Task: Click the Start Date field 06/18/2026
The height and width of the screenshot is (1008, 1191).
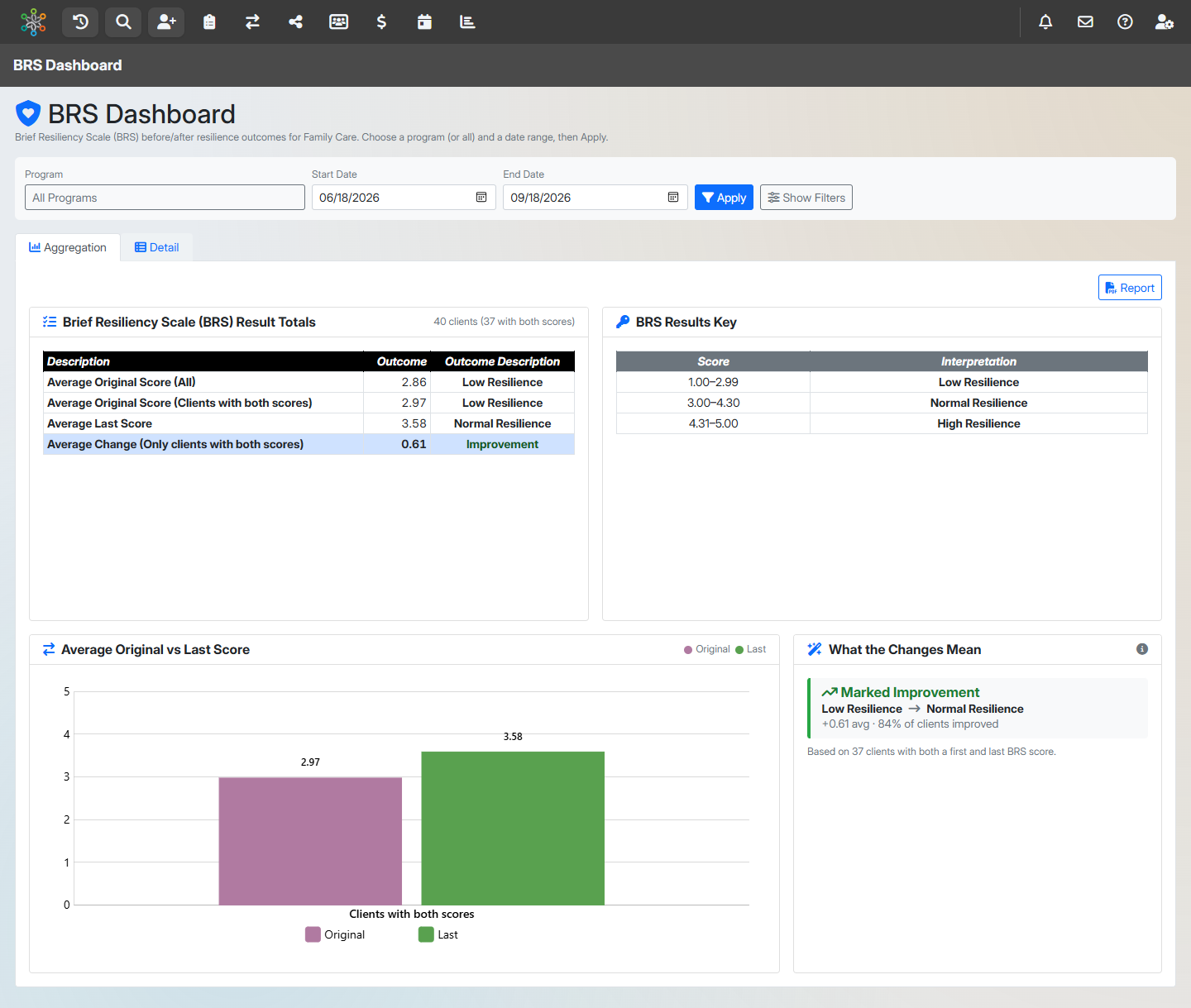Action: point(404,198)
